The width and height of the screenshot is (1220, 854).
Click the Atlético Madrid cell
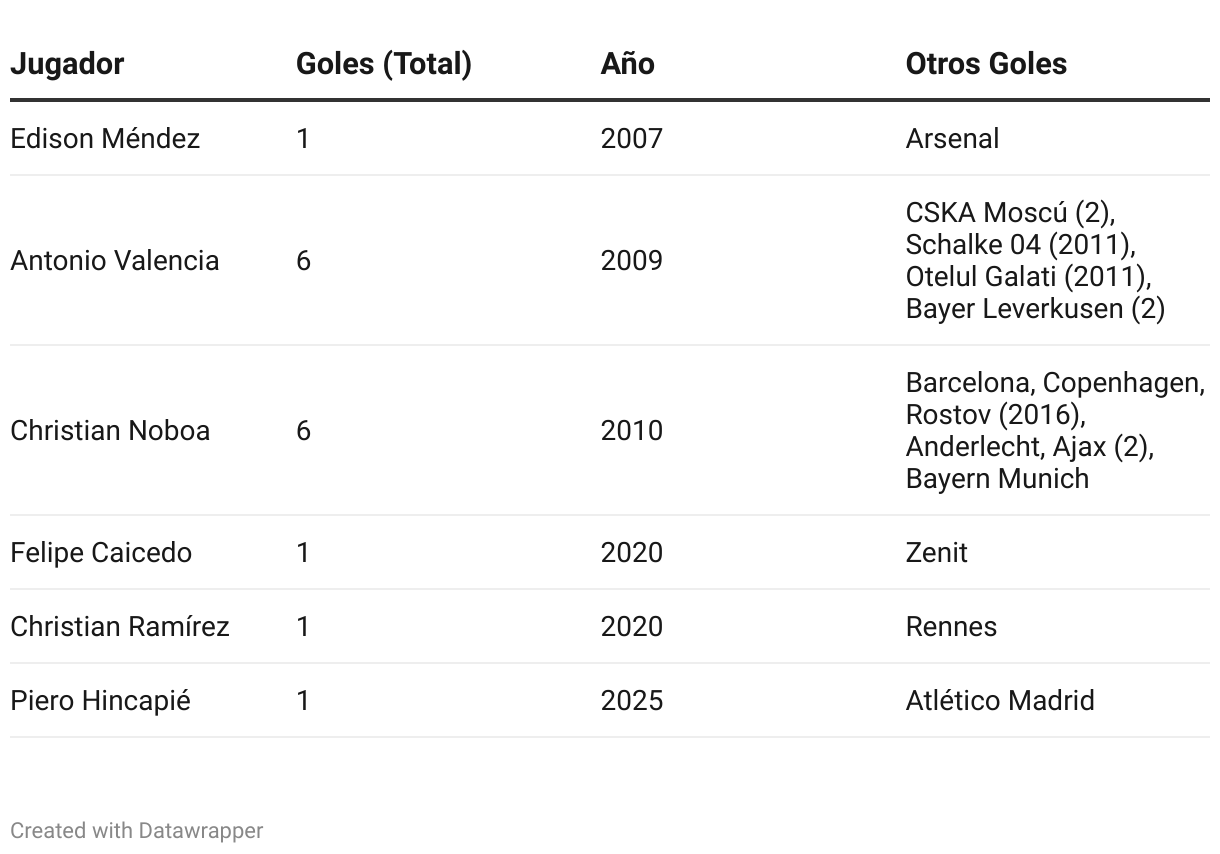(x=1000, y=700)
